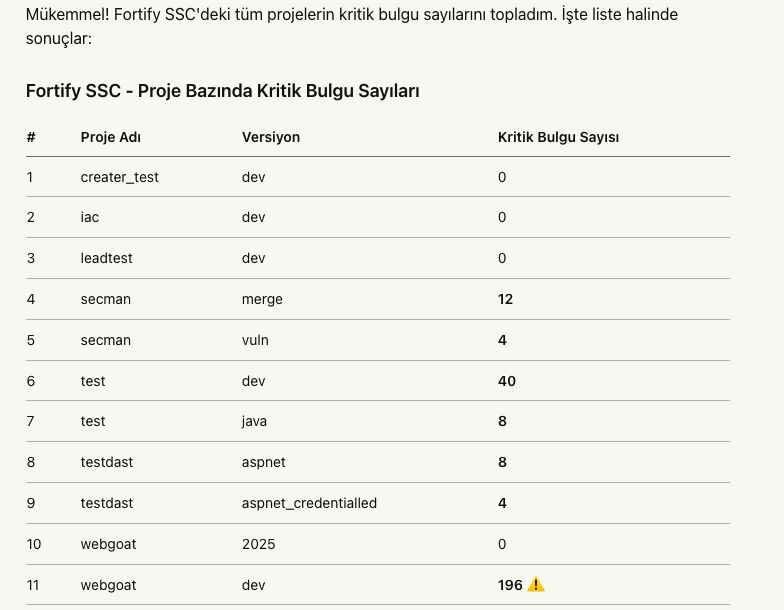This screenshot has height=610, width=784.
Task: Click the "iac" project name
Action: 90,217
